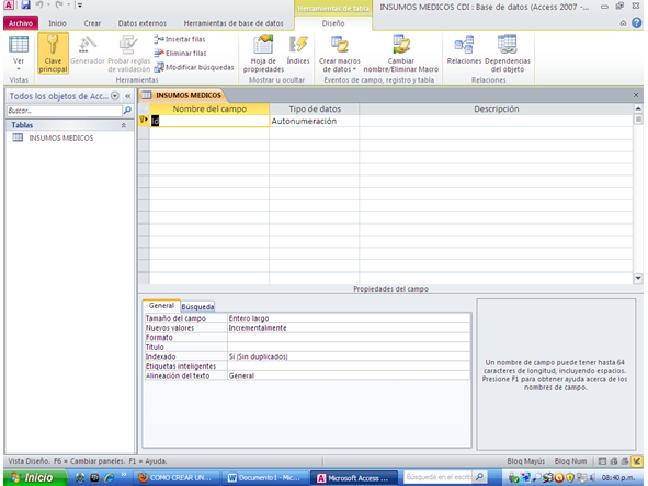Click the Nombre del campo column header
Screen dimensions: 648x486
click(x=209, y=109)
